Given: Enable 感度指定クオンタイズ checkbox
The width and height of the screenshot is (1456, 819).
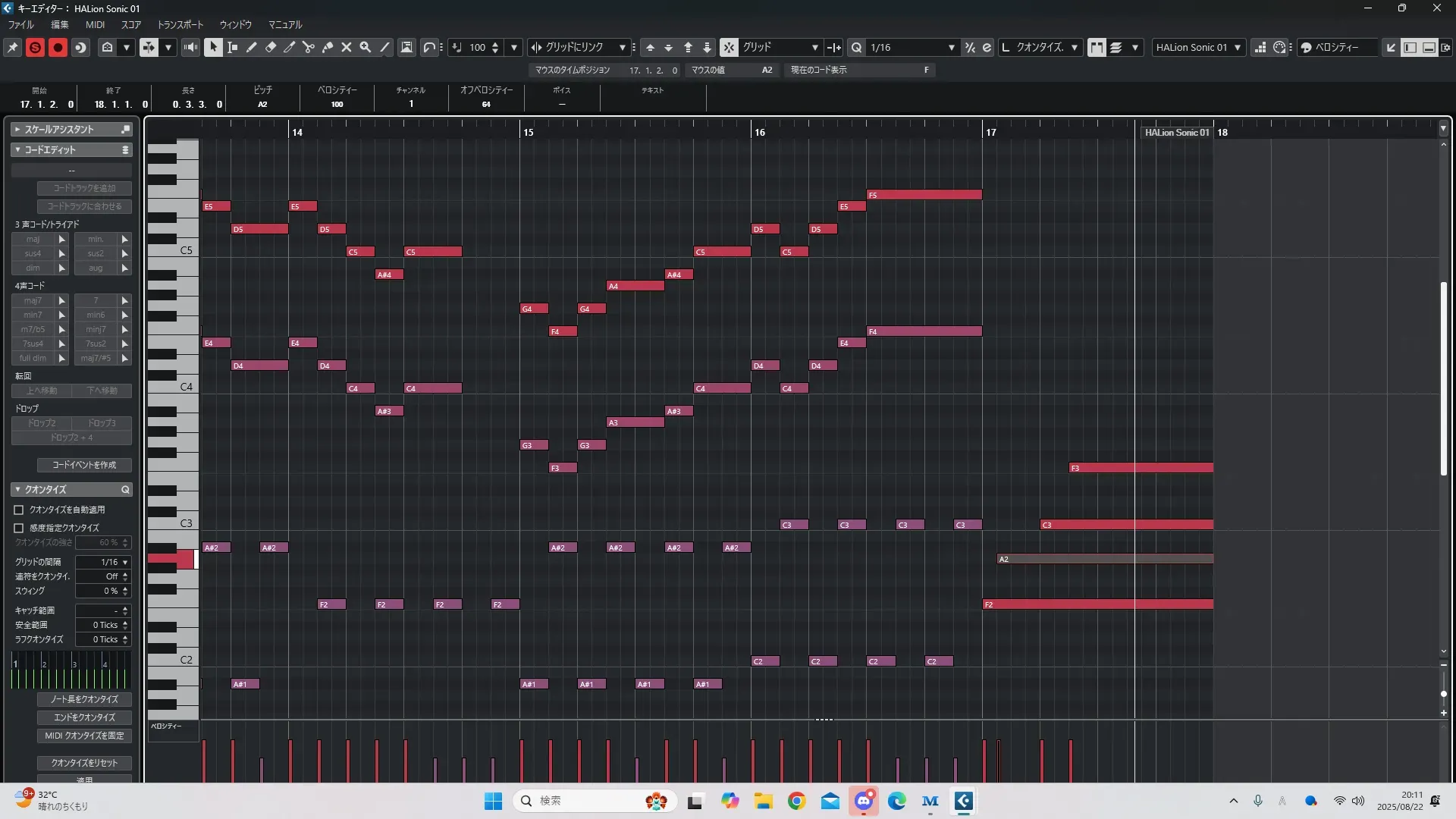Looking at the screenshot, I should 19,528.
